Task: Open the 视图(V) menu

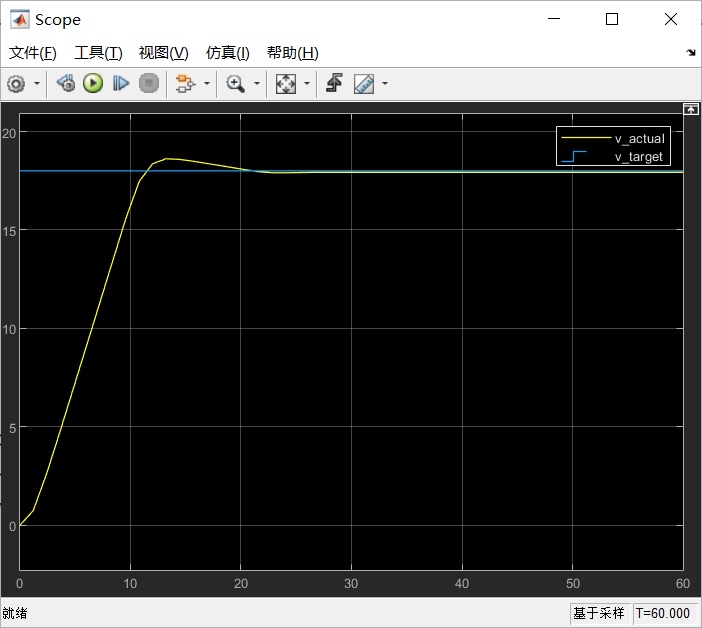Action: click(x=163, y=53)
